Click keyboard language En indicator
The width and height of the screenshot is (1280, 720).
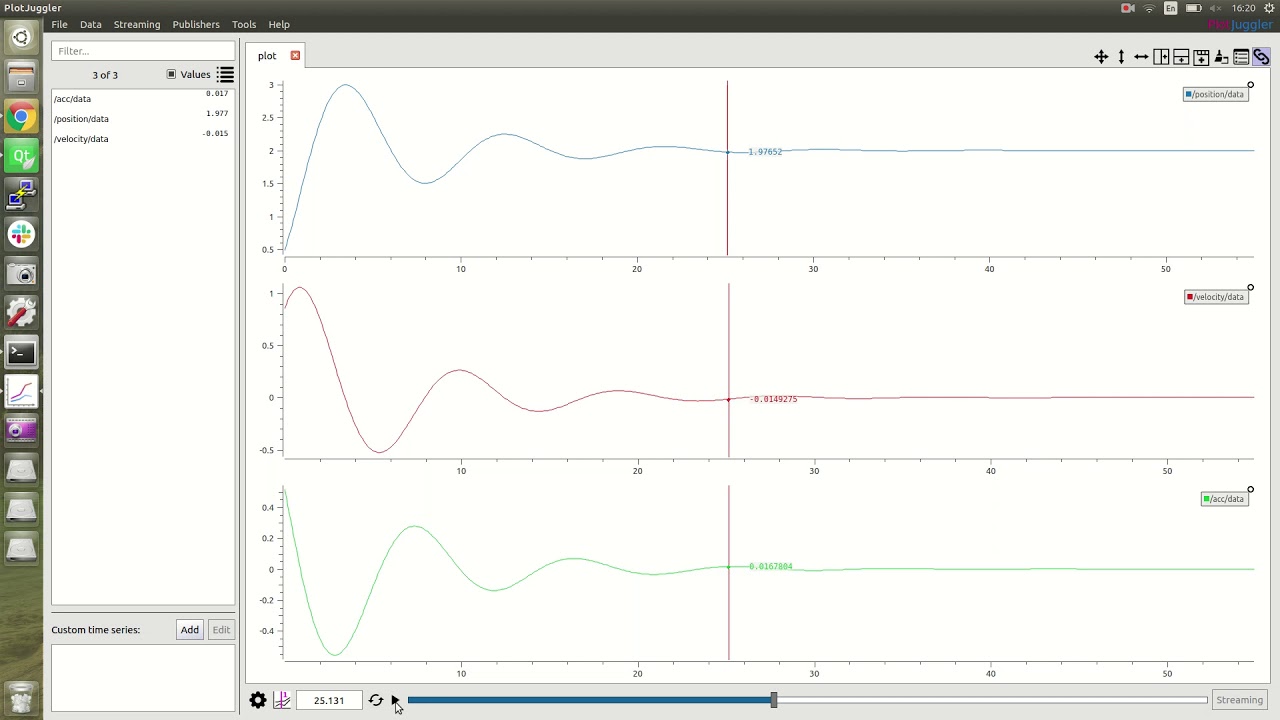coord(1170,8)
